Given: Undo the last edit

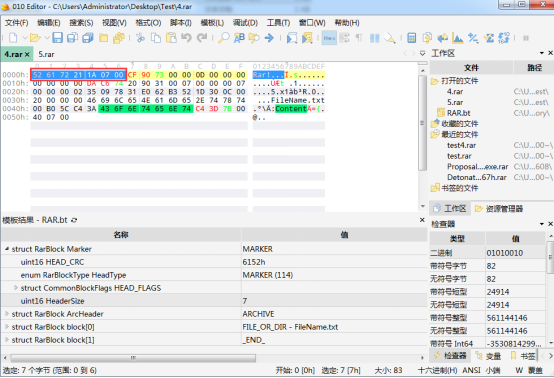Looking at the screenshot, I should pos(186,37).
